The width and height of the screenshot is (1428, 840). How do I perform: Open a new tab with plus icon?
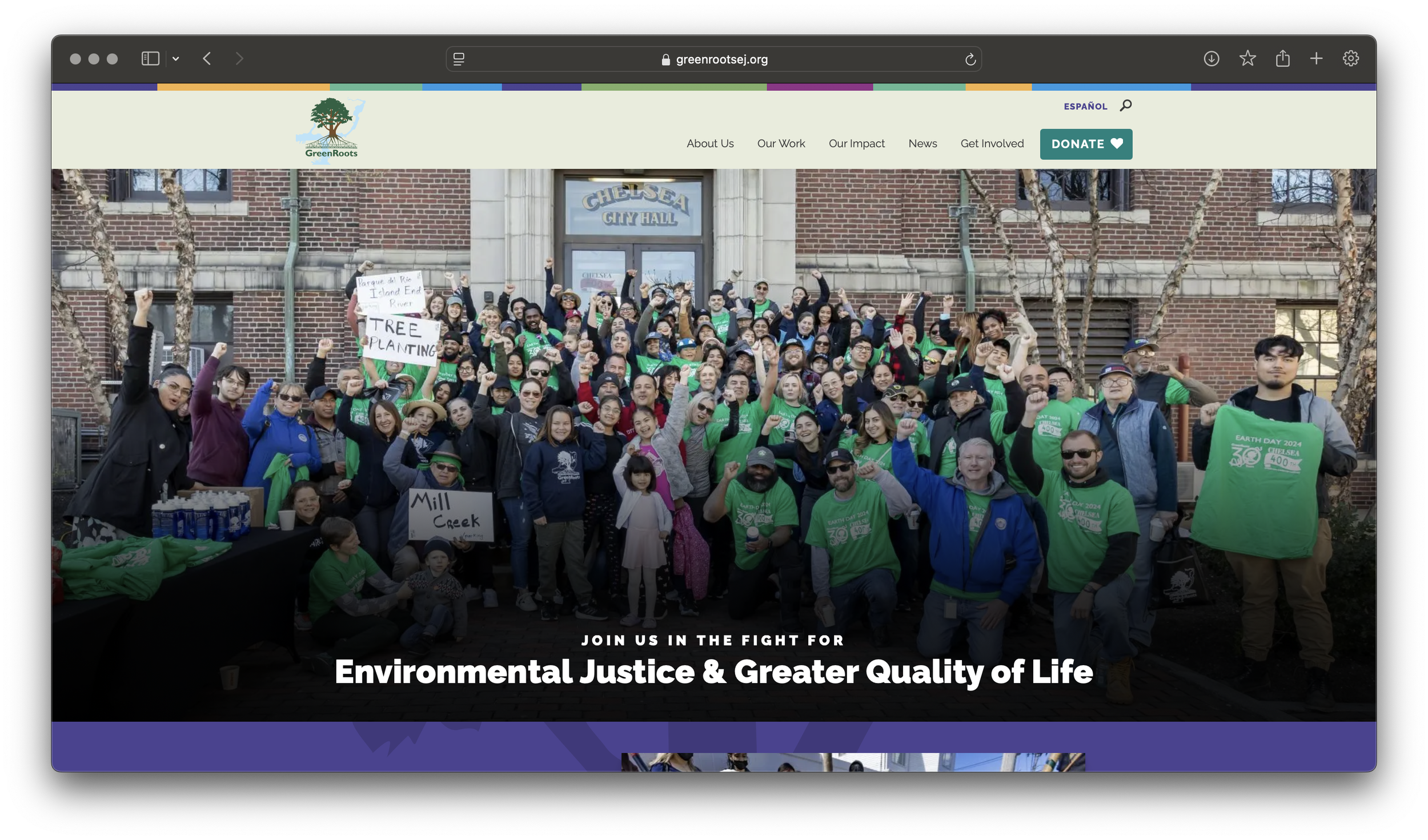click(1316, 59)
